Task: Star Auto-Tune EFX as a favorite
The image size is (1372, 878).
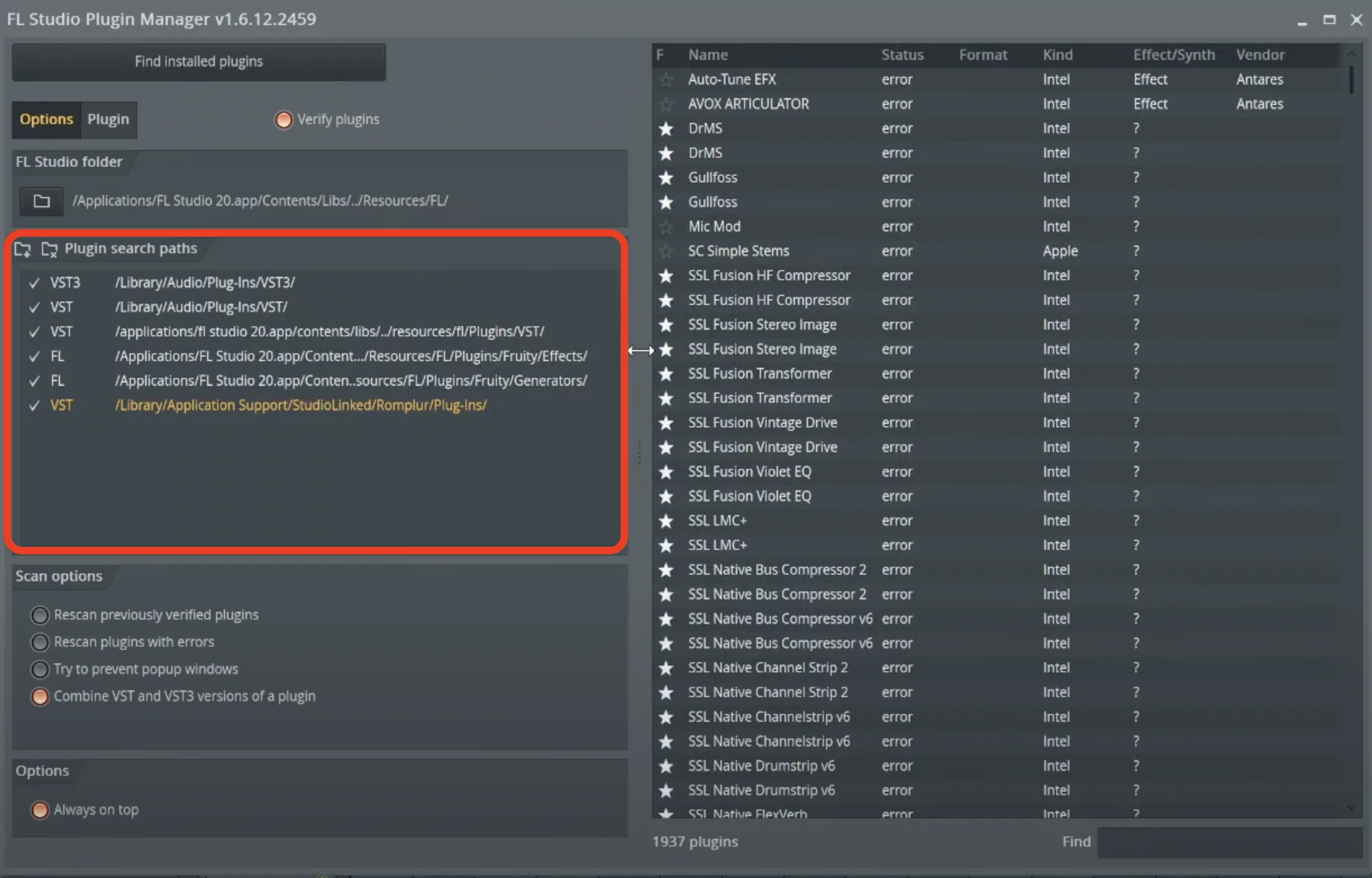Action: point(666,79)
